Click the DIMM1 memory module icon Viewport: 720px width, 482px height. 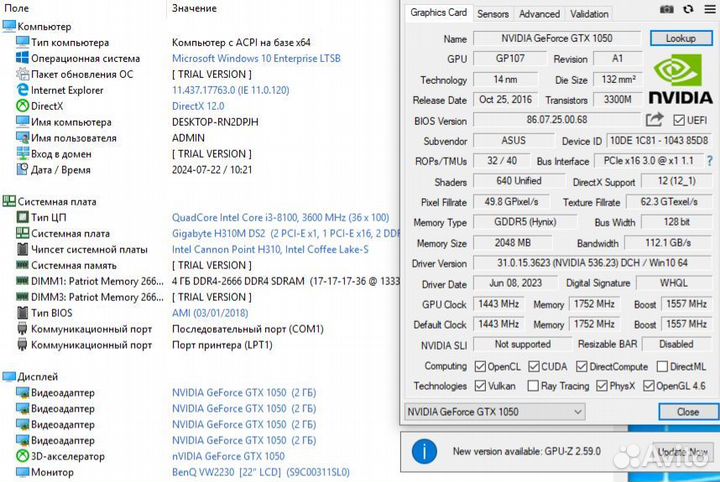[x=22, y=280]
